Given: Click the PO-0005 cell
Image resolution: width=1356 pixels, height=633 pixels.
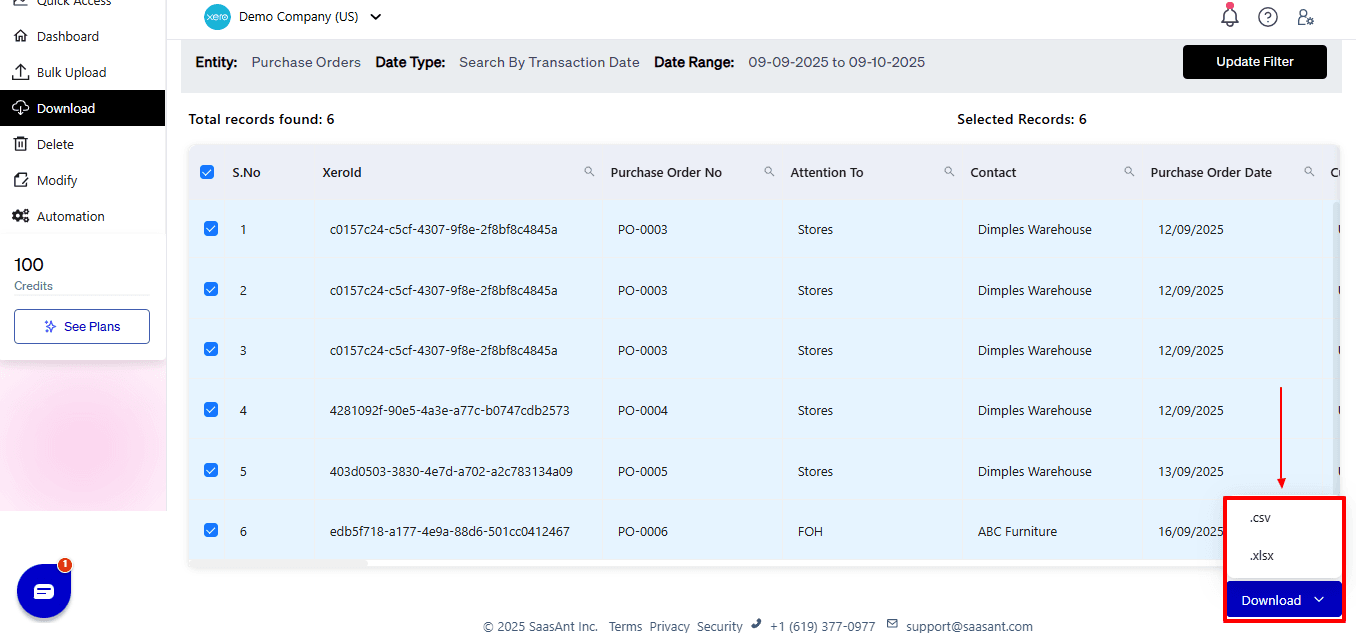Looking at the screenshot, I should pos(643,471).
